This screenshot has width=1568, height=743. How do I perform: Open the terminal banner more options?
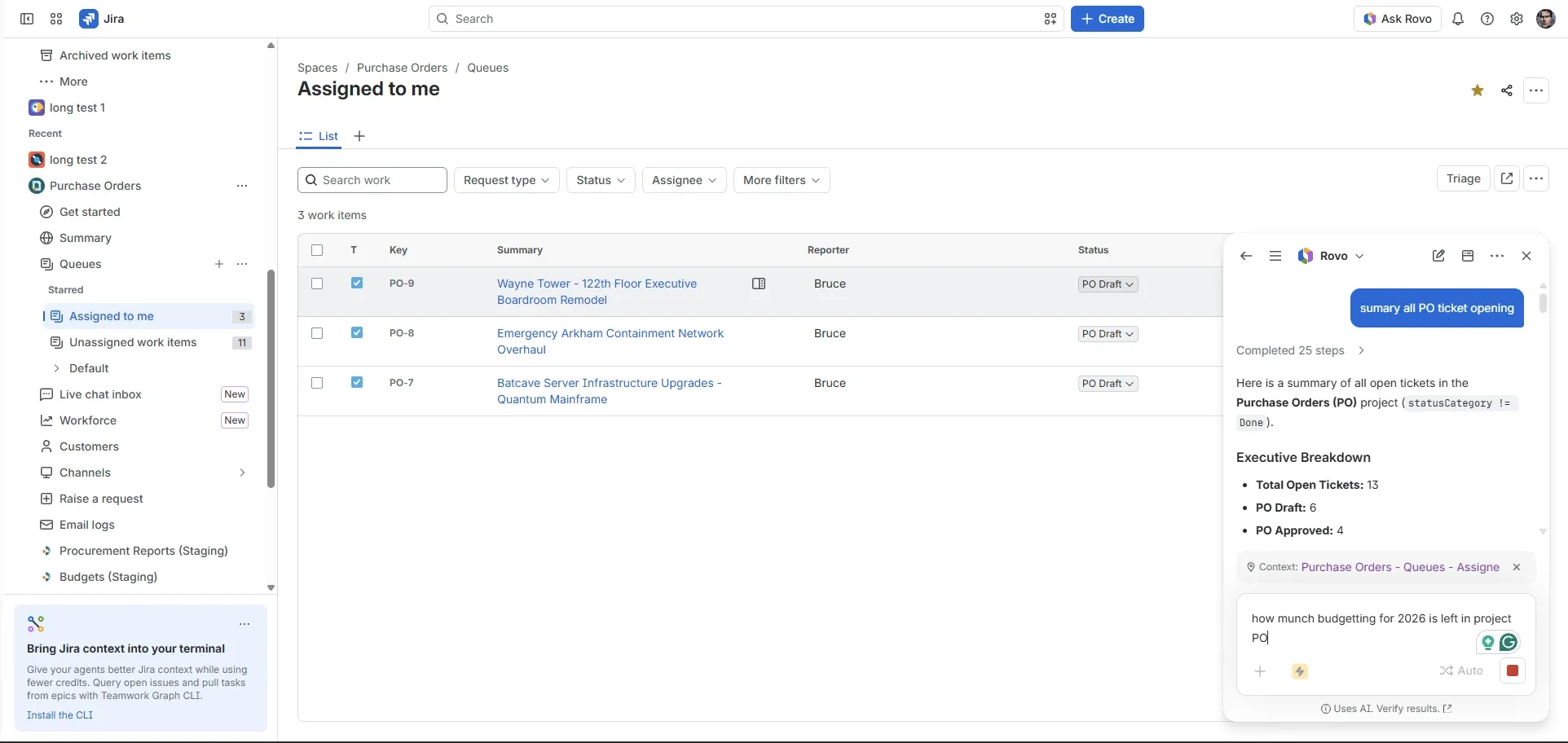[244, 624]
